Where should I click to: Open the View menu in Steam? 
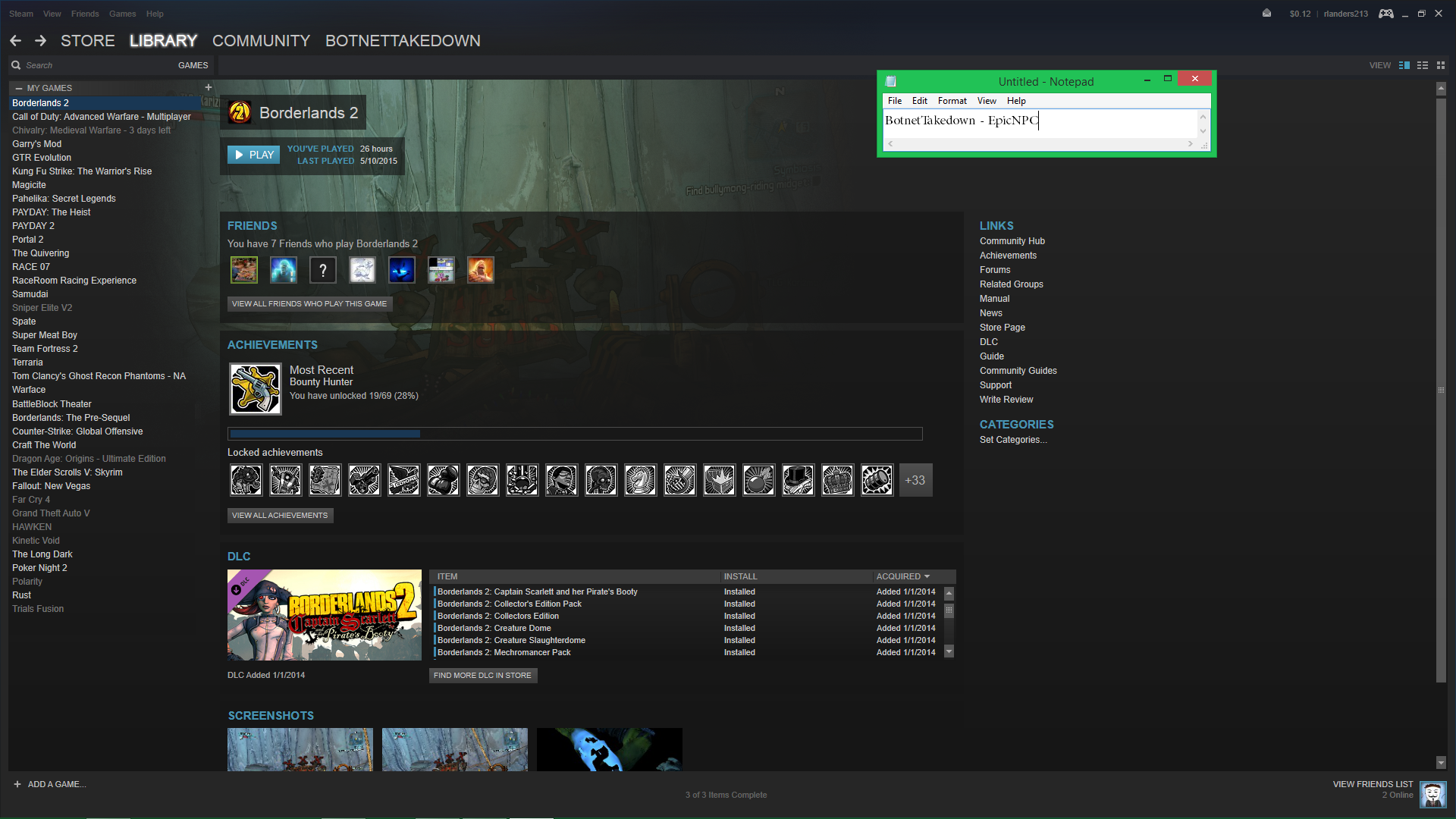(52, 14)
